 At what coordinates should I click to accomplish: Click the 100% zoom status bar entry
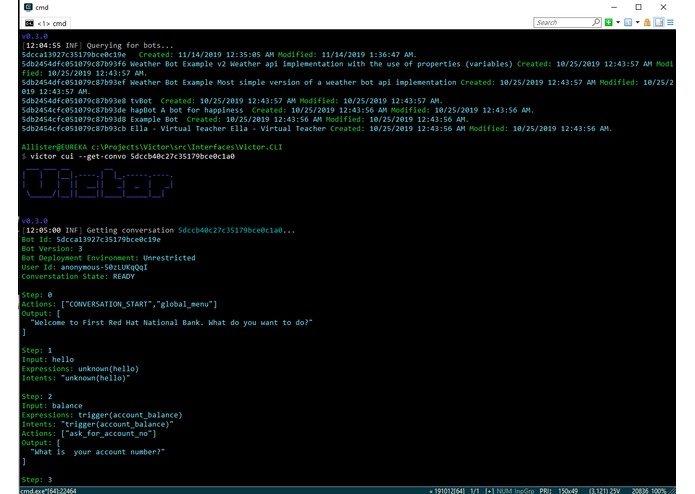pyautogui.click(x=659, y=491)
